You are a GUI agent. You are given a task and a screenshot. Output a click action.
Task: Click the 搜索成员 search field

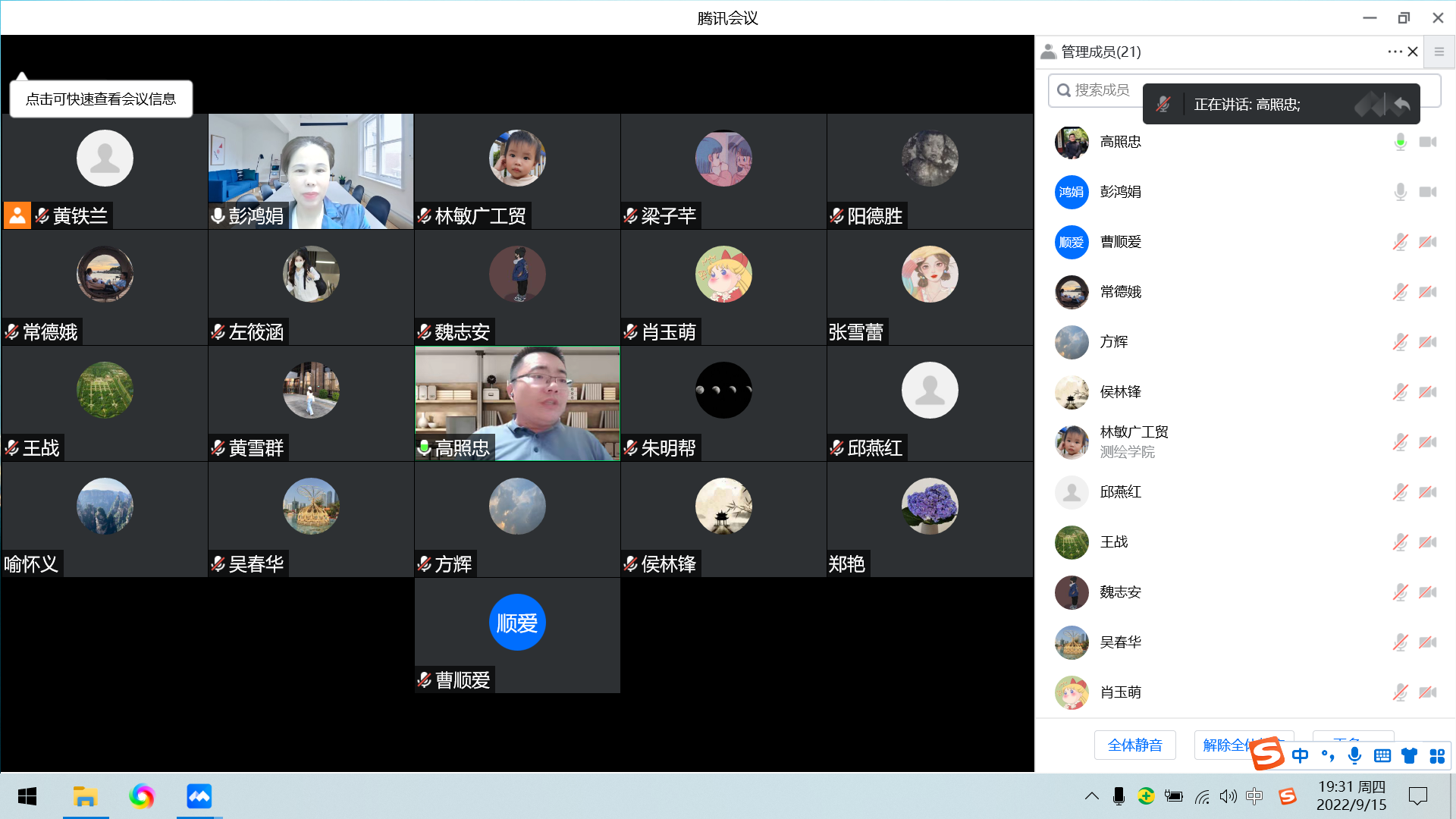(1100, 90)
